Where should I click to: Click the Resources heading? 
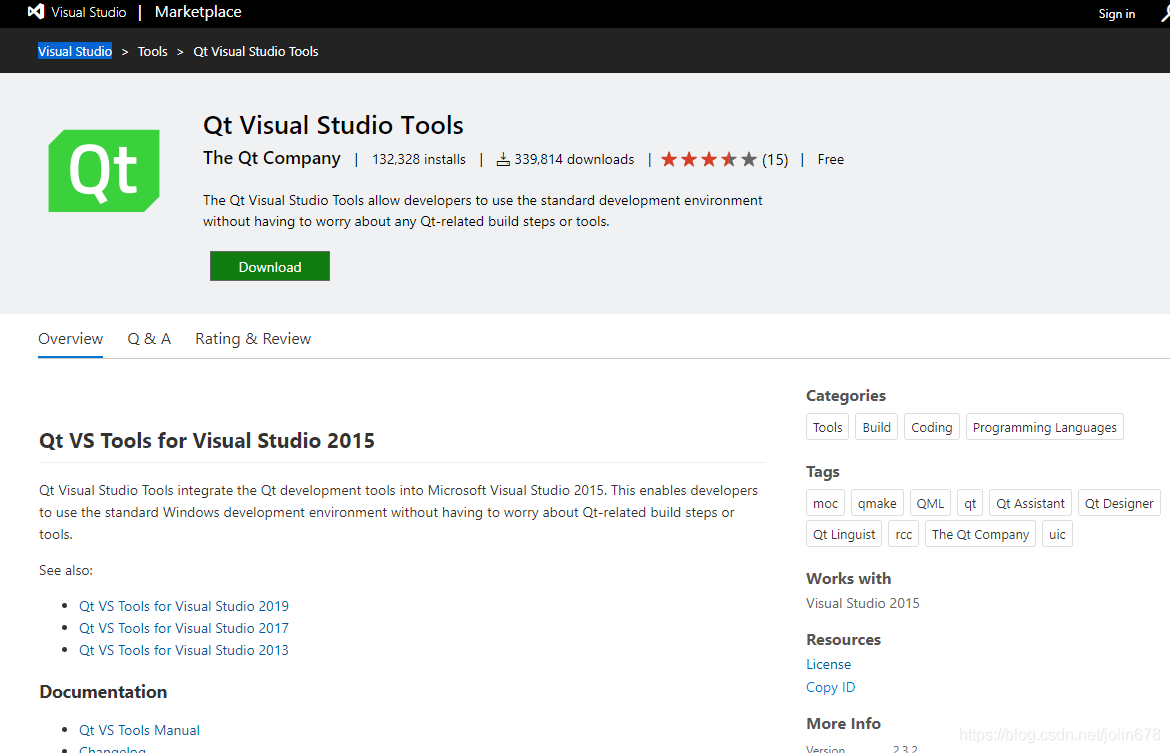(843, 640)
